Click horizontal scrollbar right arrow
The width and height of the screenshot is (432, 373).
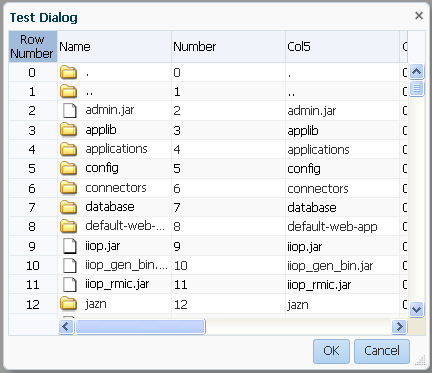(x=399, y=327)
